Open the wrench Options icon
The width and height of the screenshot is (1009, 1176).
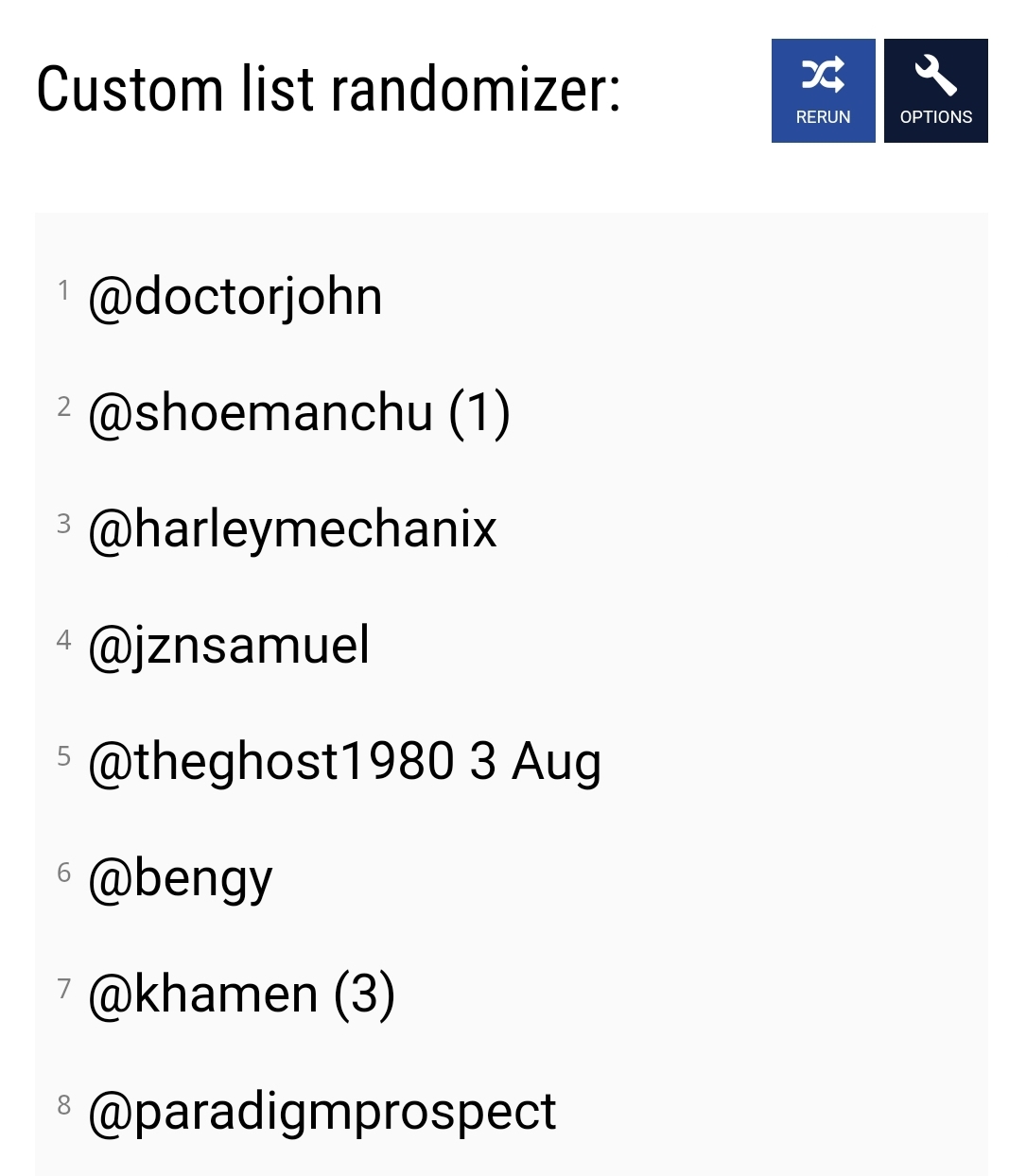point(936,75)
